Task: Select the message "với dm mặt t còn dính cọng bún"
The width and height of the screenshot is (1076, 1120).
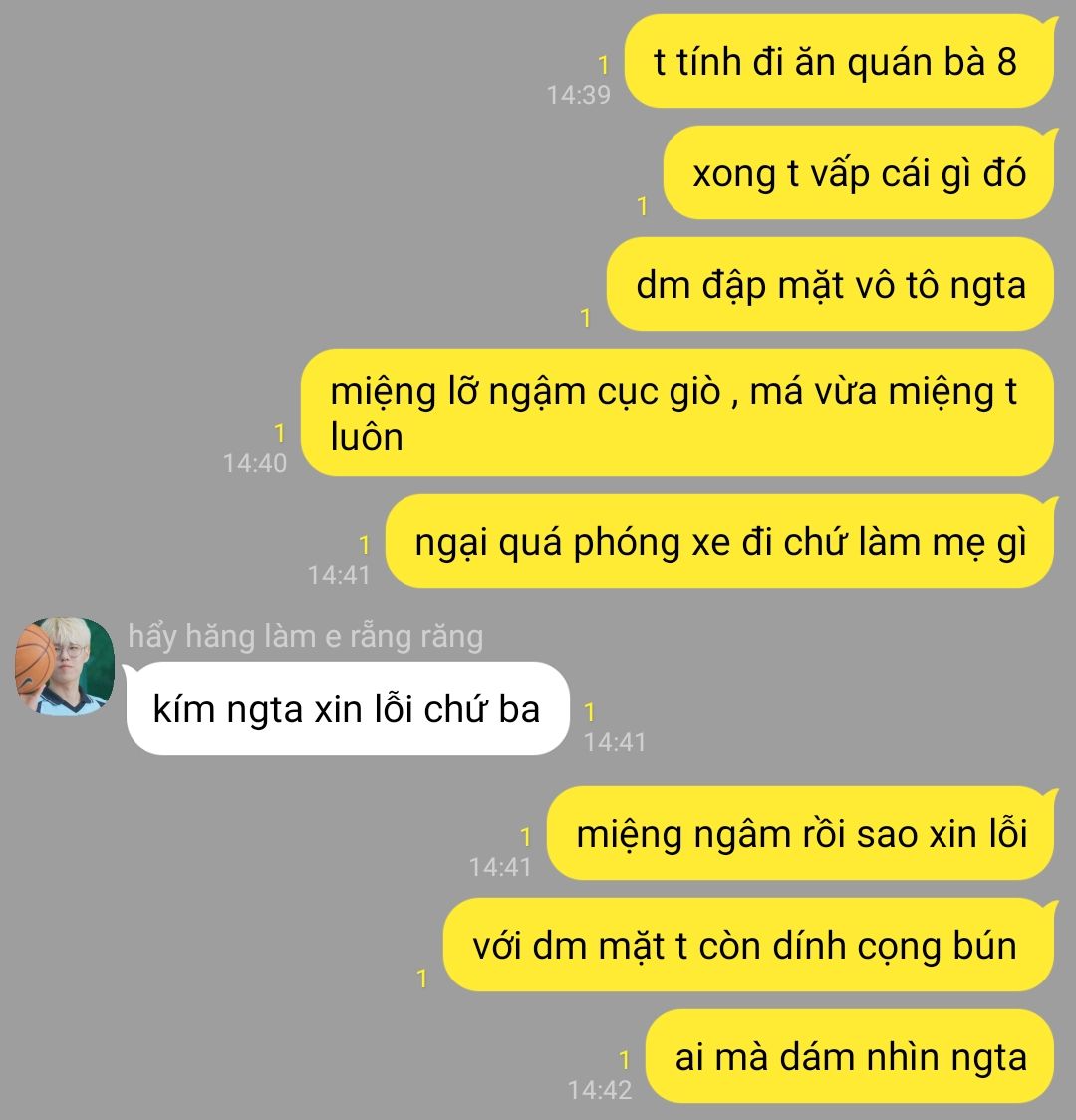Action: (x=749, y=945)
